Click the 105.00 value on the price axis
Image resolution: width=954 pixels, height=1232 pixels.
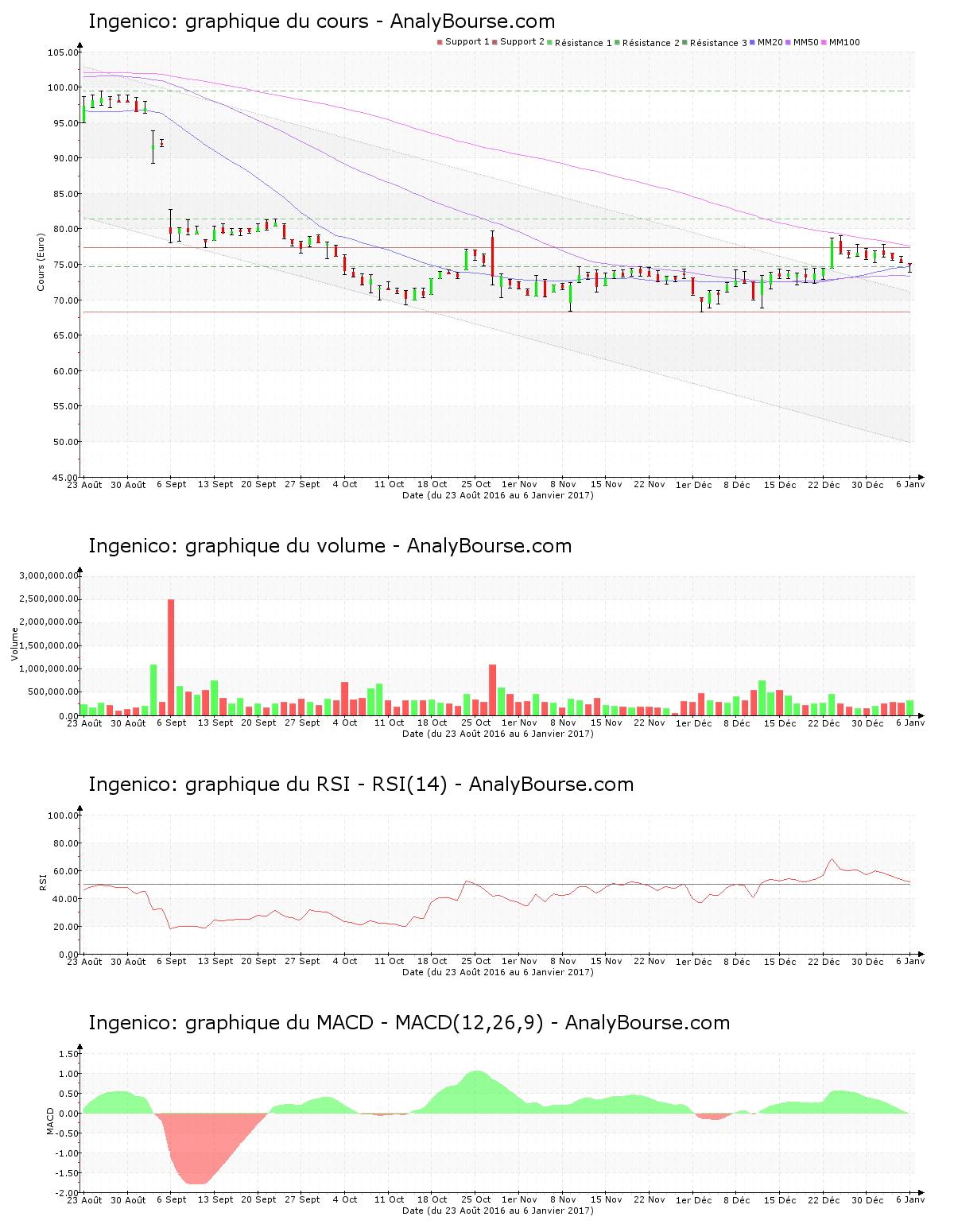pos(63,52)
